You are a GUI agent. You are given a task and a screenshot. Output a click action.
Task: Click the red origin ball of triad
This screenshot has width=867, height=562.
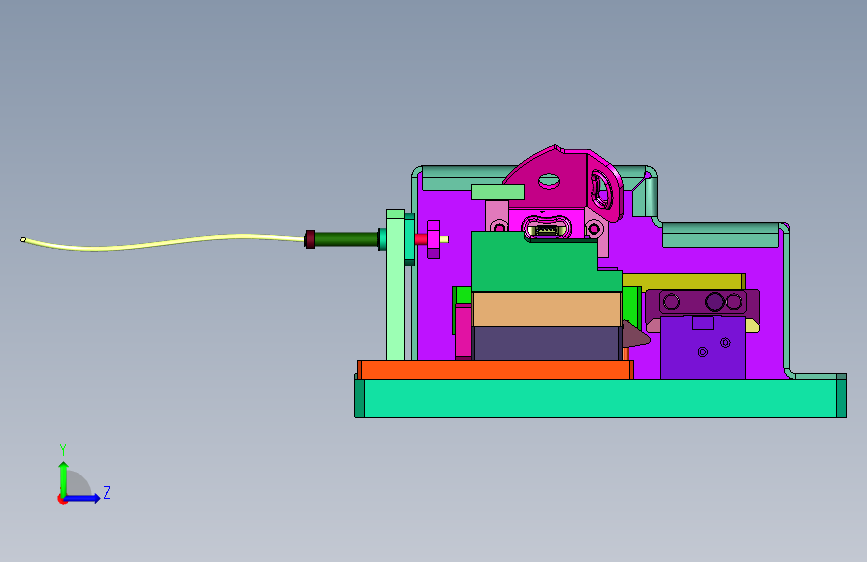coord(62,499)
